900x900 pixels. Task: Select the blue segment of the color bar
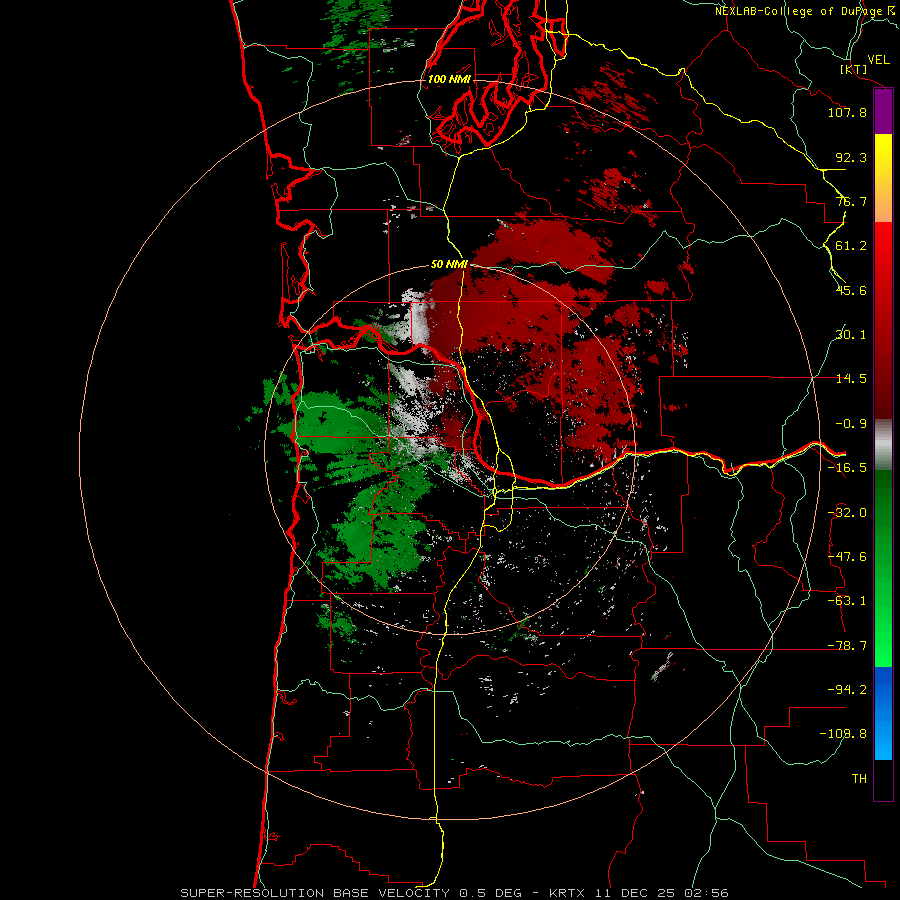pyautogui.click(x=883, y=713)
